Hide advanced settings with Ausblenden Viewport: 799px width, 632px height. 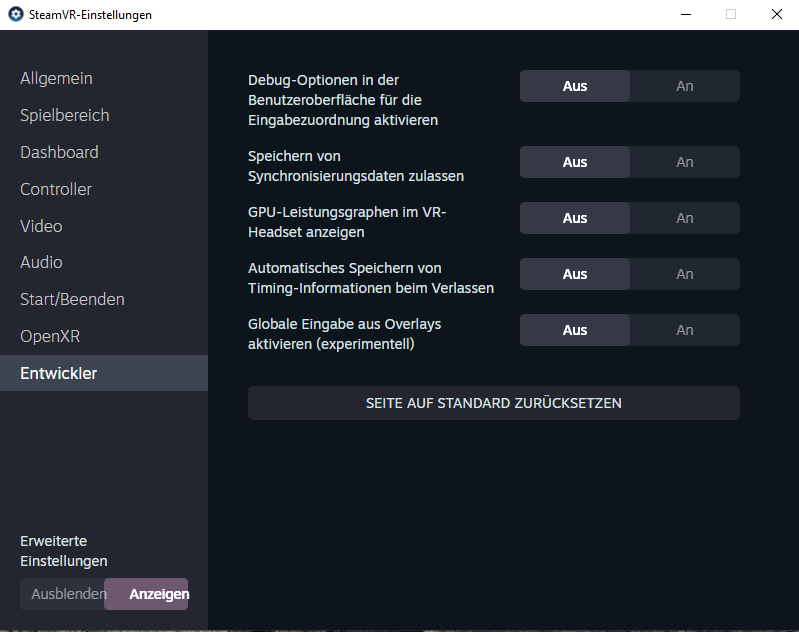[x=62, y=594]
